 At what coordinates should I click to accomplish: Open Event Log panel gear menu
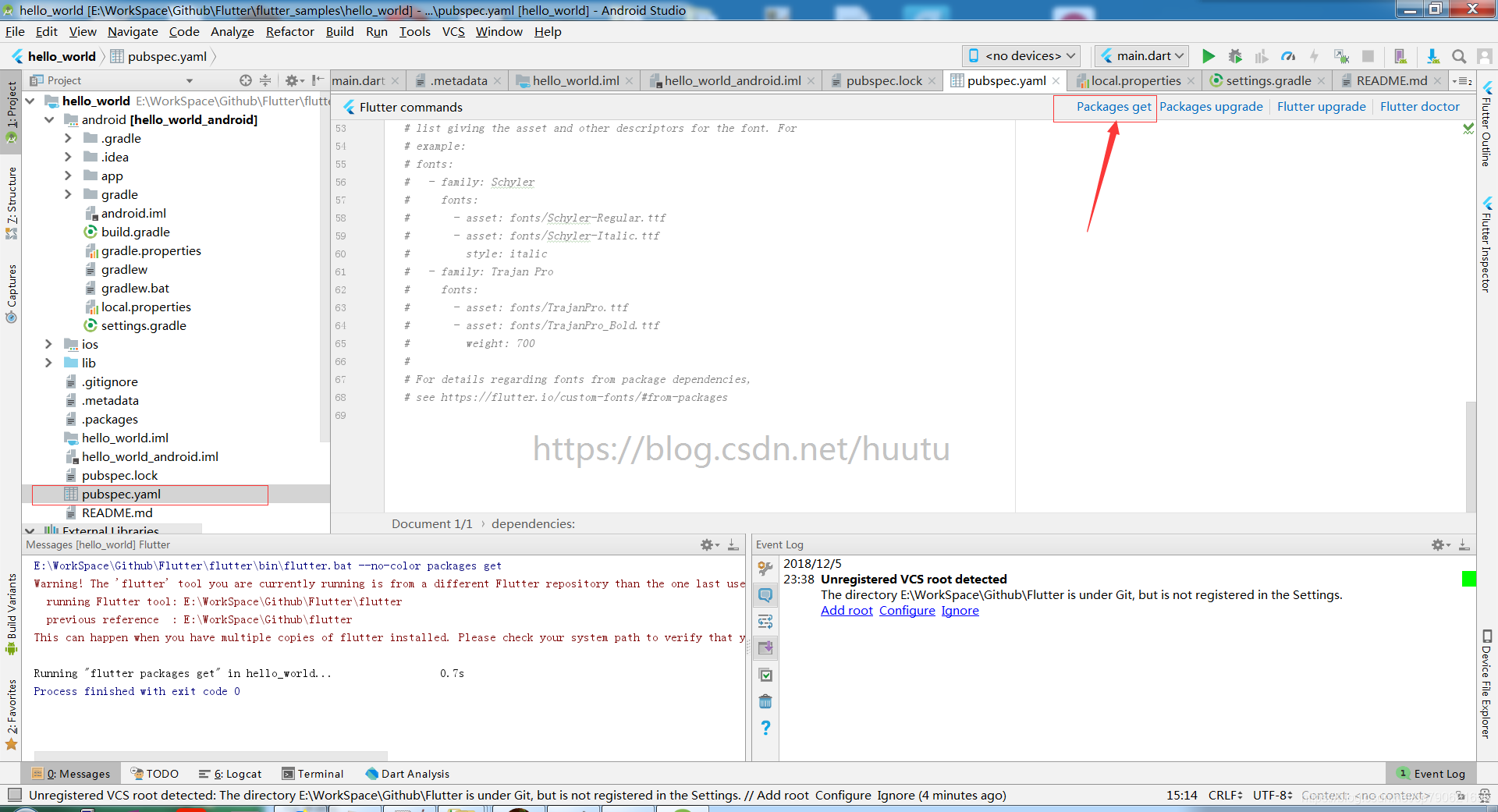pyautogui.click(x=1440, y=545)
